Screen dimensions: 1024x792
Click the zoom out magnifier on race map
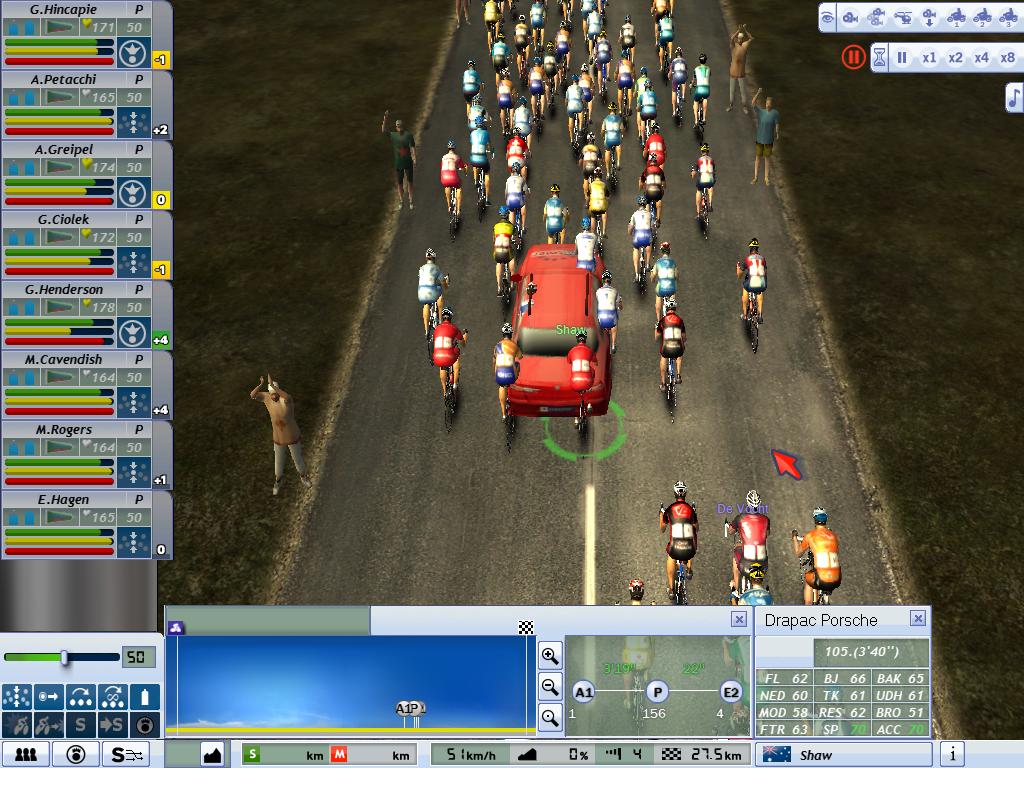click(x=550, y=687)
